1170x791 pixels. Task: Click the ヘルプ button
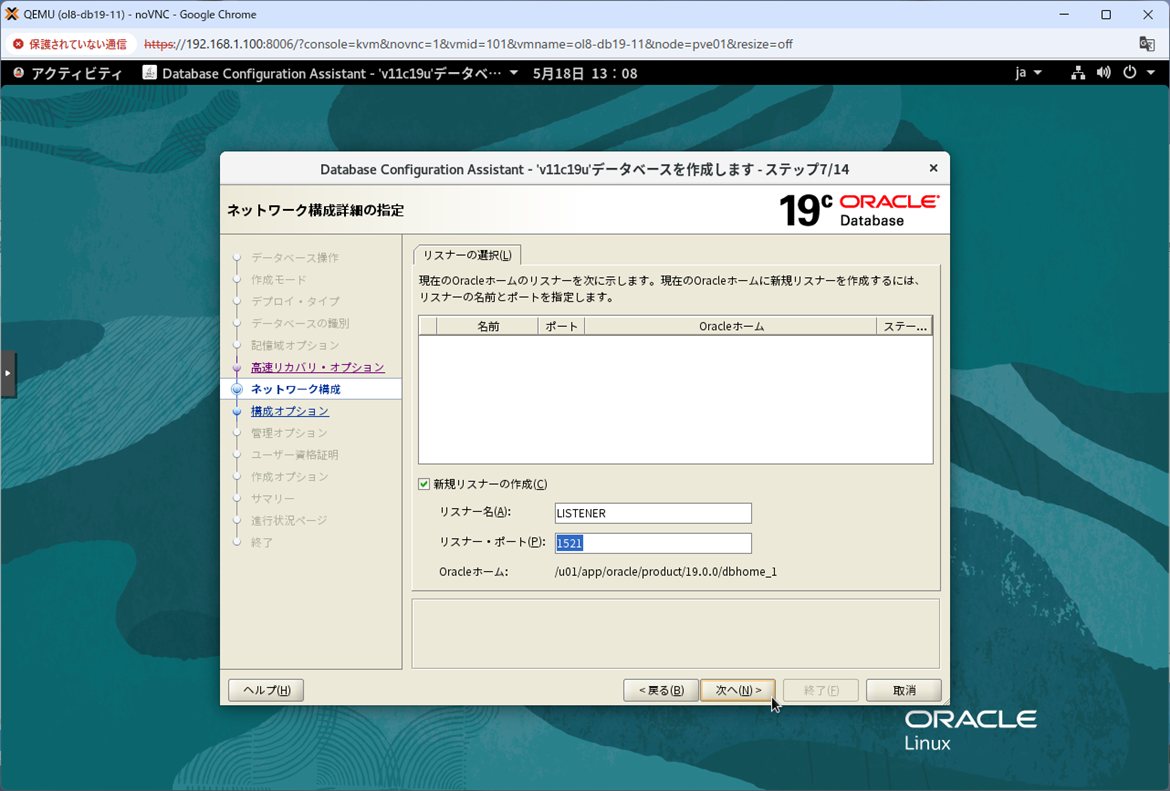[x=266, y=690]
